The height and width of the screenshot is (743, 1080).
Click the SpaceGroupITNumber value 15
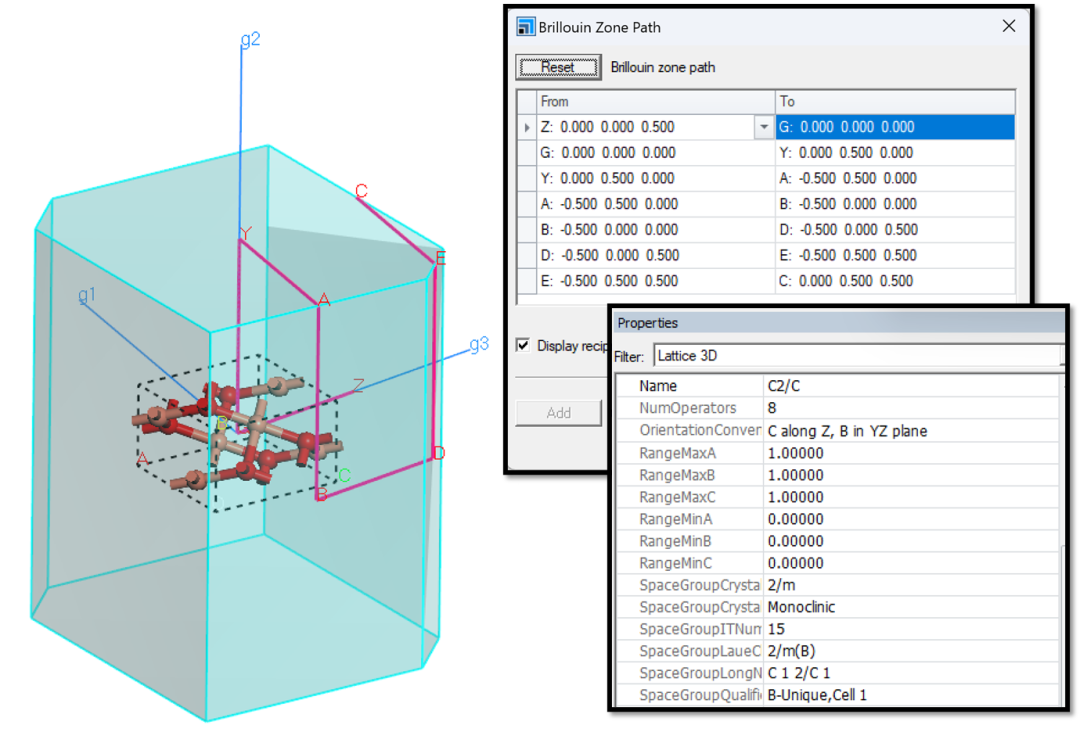pos(911,629)
